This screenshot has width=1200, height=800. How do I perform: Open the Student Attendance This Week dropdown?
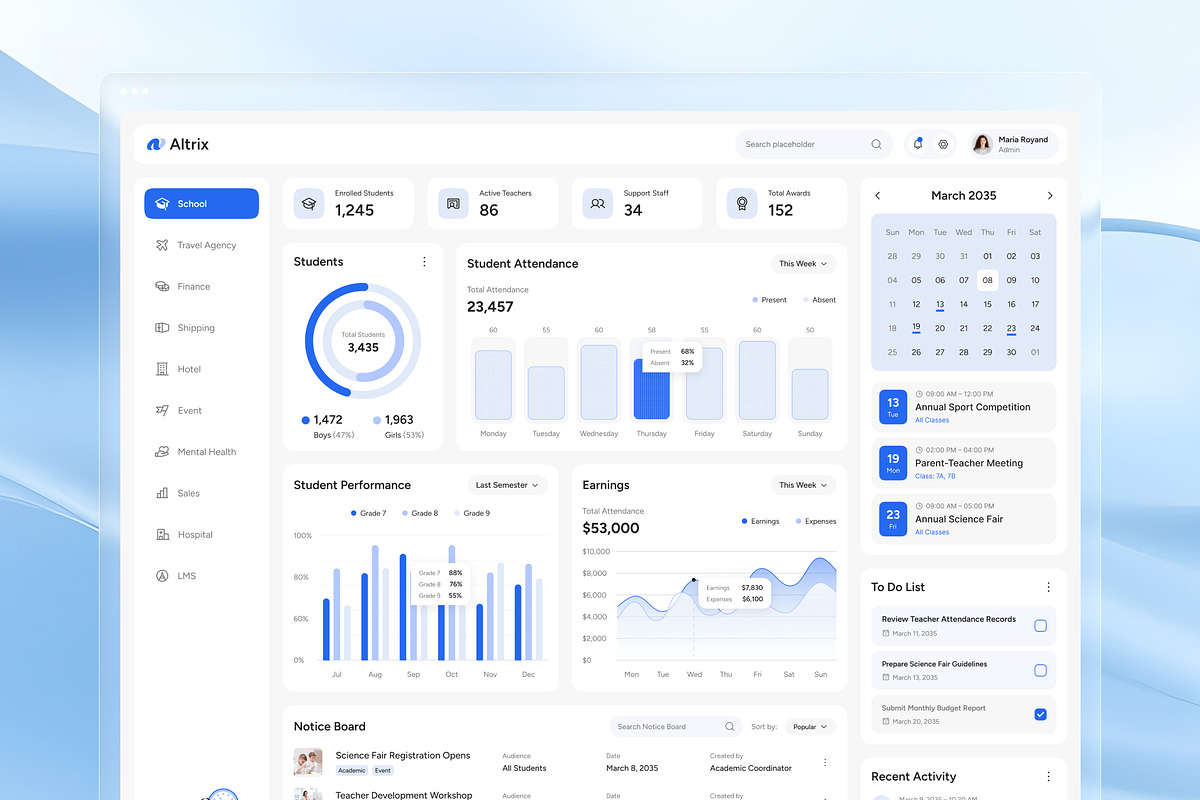[x=803, y=264]
